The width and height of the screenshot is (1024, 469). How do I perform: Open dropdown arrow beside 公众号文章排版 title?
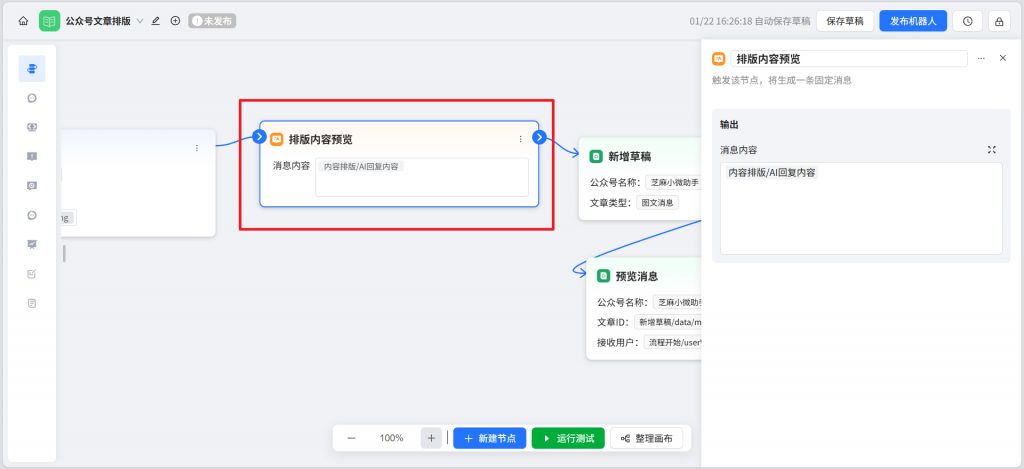(139, 21)
